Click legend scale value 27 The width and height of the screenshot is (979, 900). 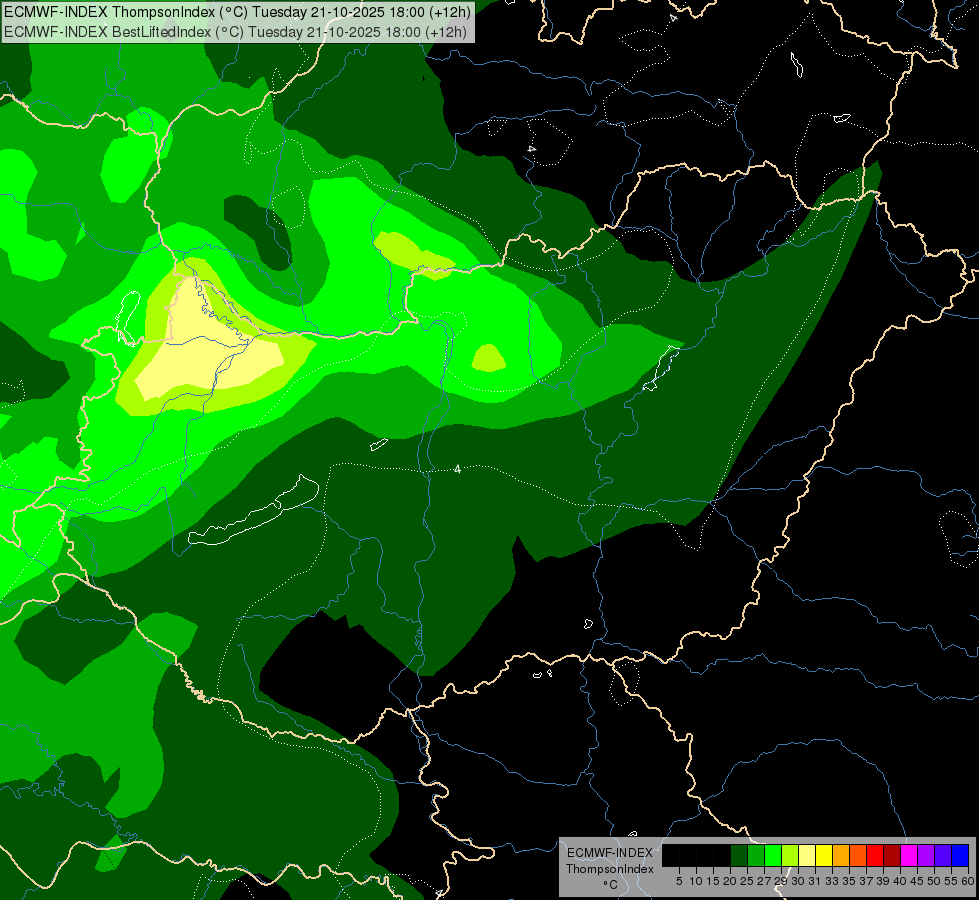(764, 881)
